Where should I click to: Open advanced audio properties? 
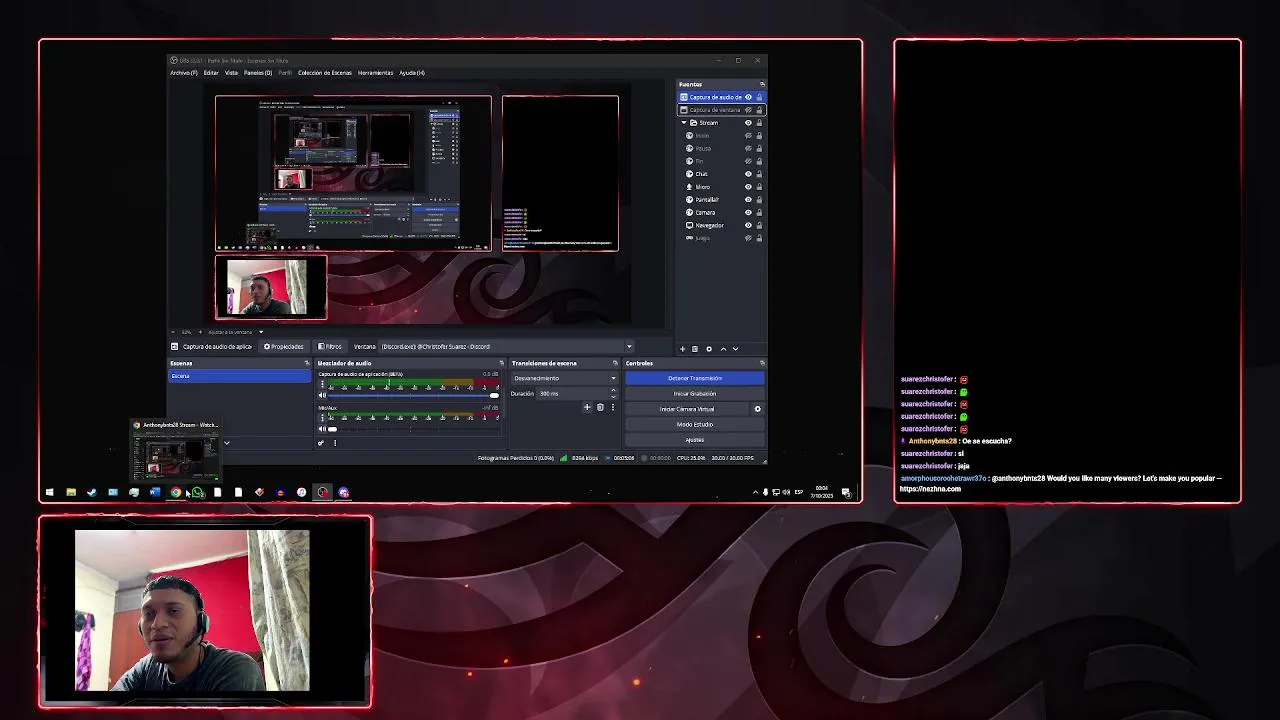[322, 443]
